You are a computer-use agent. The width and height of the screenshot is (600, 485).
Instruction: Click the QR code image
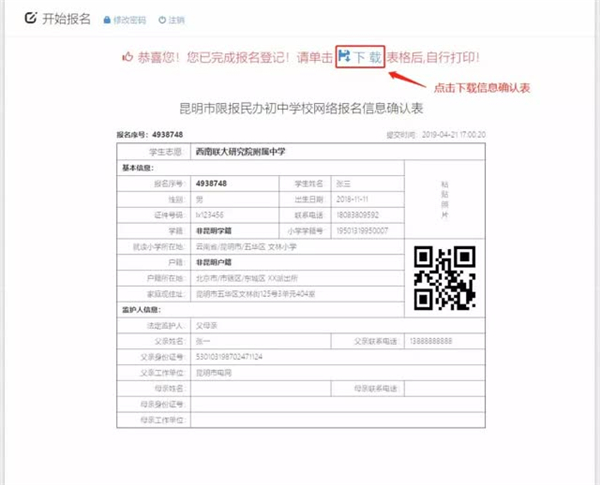point(445,278)
